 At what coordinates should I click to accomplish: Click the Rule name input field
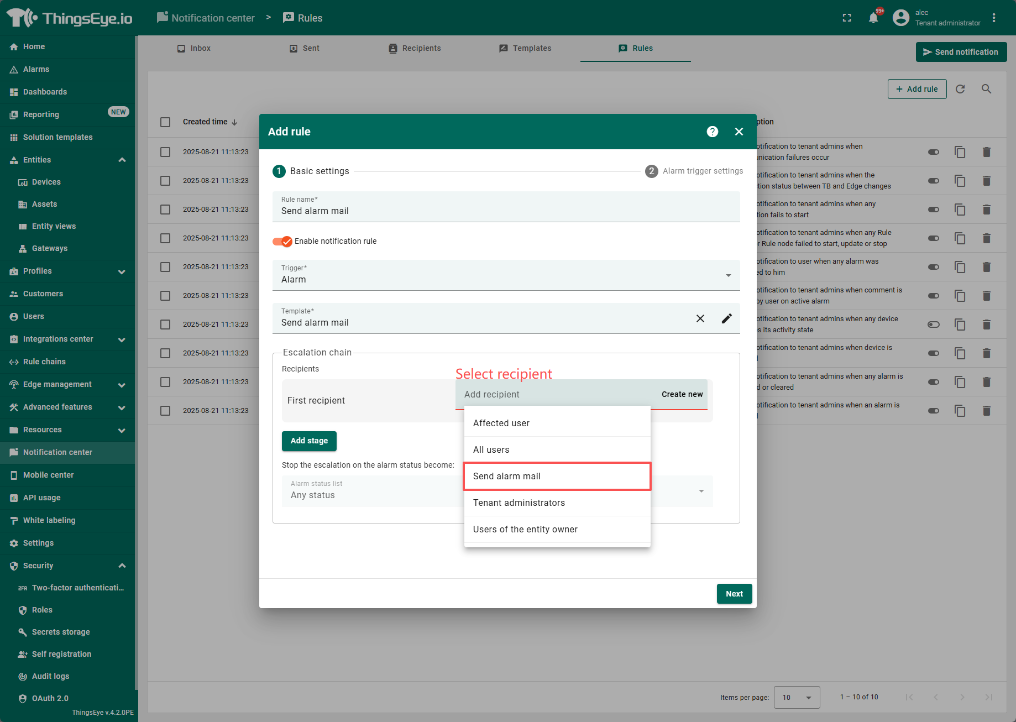click(x=505, y=211)
